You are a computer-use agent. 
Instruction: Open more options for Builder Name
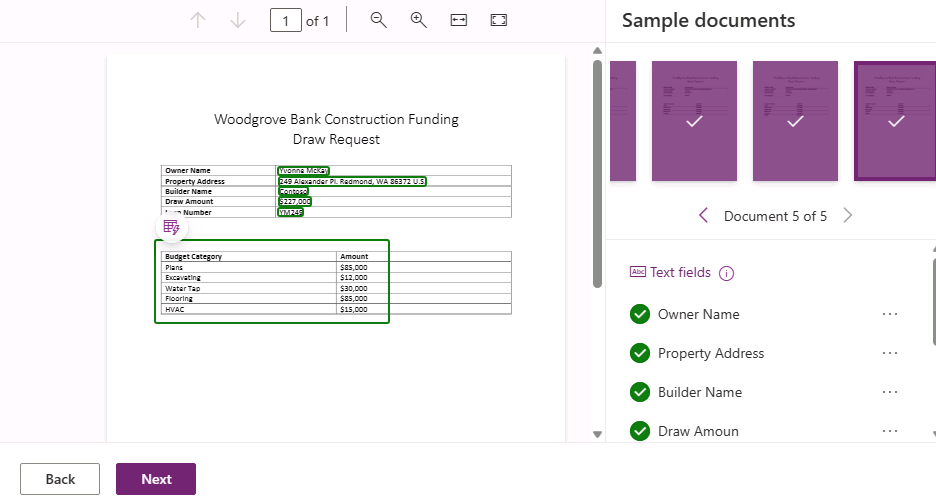click(890, 392)
